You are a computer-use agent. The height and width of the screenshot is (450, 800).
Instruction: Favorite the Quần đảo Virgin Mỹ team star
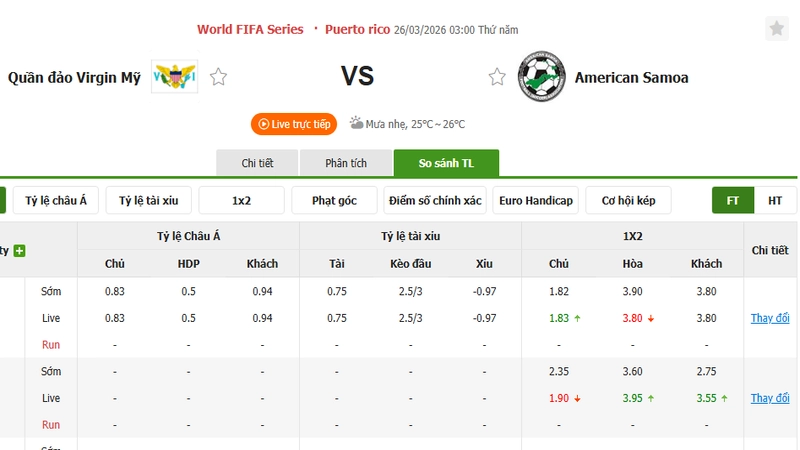pos(218,77)
